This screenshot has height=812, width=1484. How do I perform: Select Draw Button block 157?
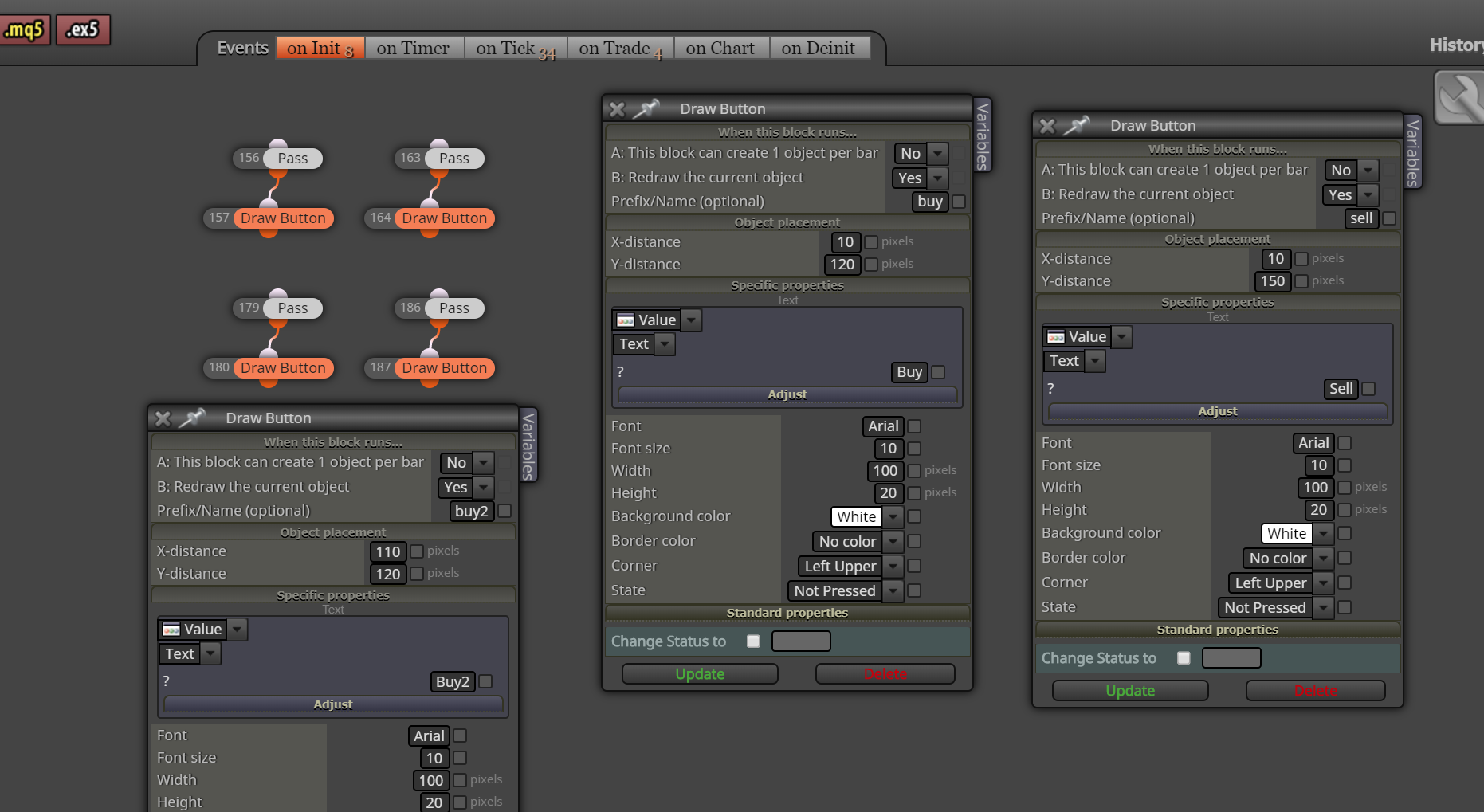coord(283,218)
